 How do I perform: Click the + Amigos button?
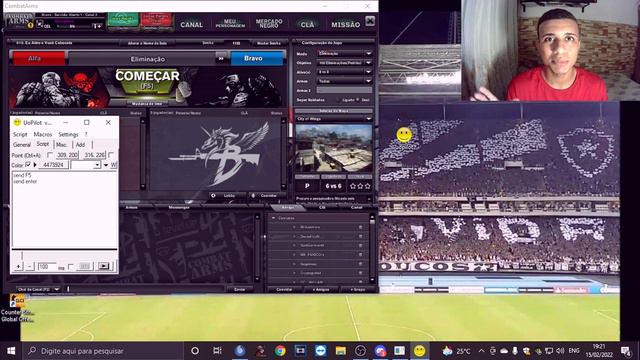[320, 289]
